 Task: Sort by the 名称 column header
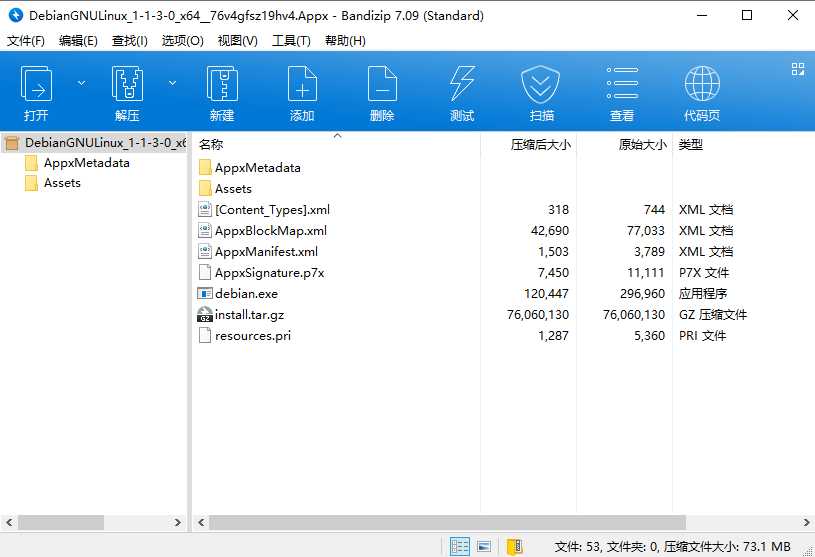336,144
